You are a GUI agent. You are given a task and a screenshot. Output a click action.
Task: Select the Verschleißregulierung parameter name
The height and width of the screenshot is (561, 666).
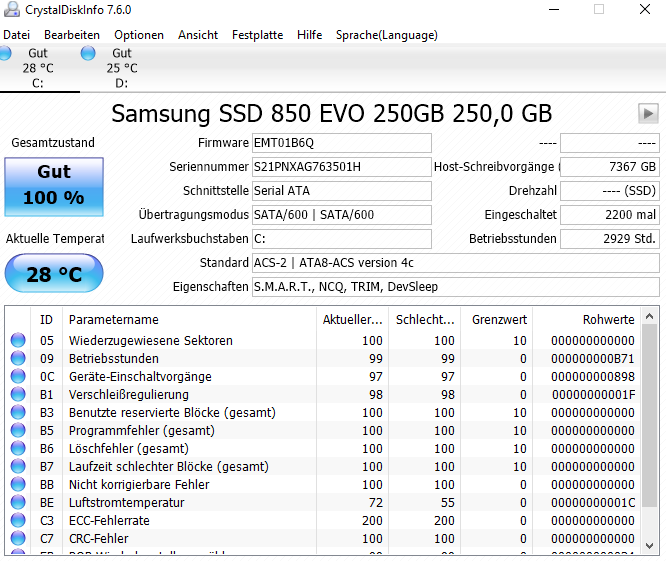129,395
